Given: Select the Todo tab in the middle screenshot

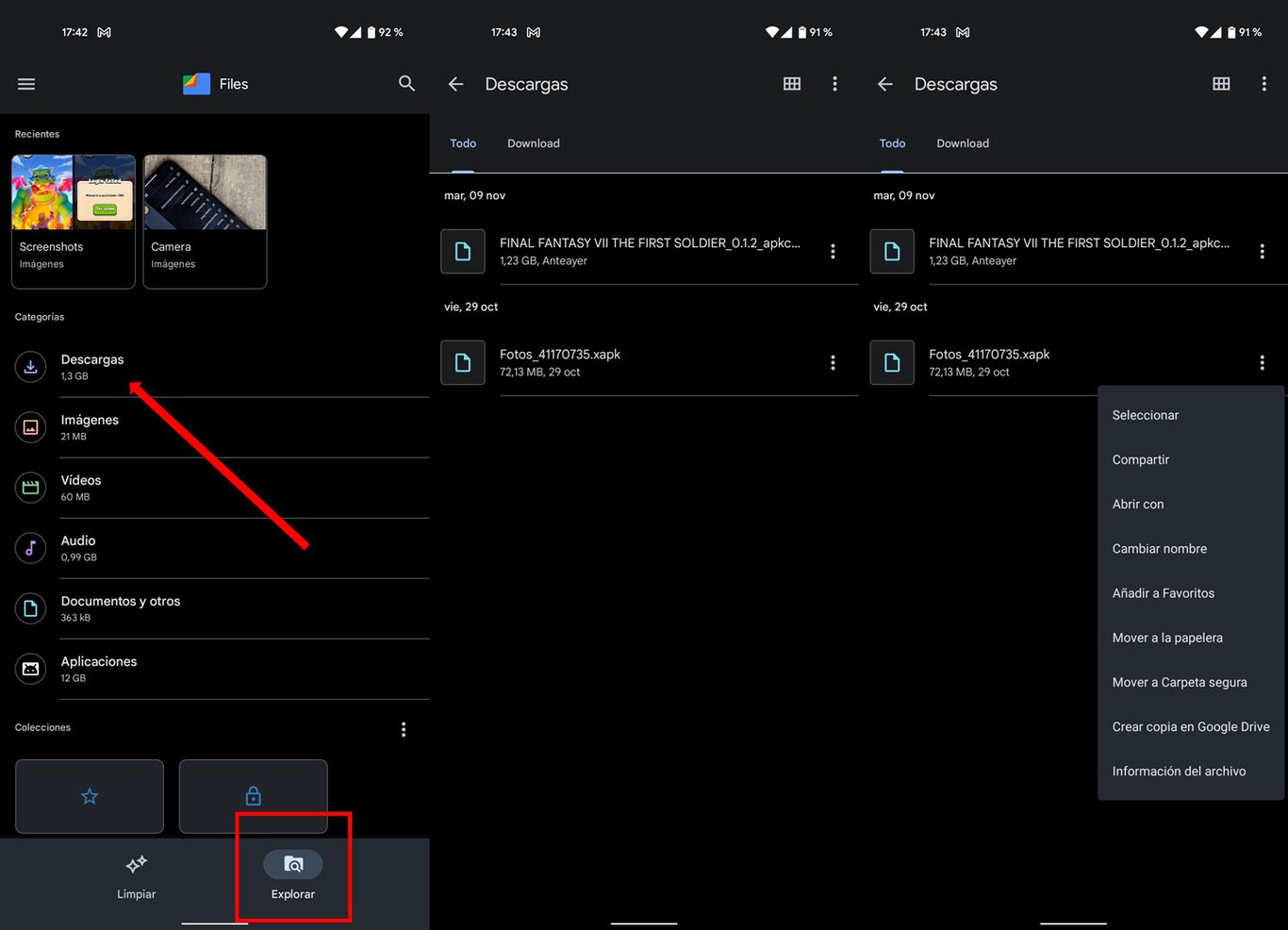Looking at the screenshot, I should point(463,143).
